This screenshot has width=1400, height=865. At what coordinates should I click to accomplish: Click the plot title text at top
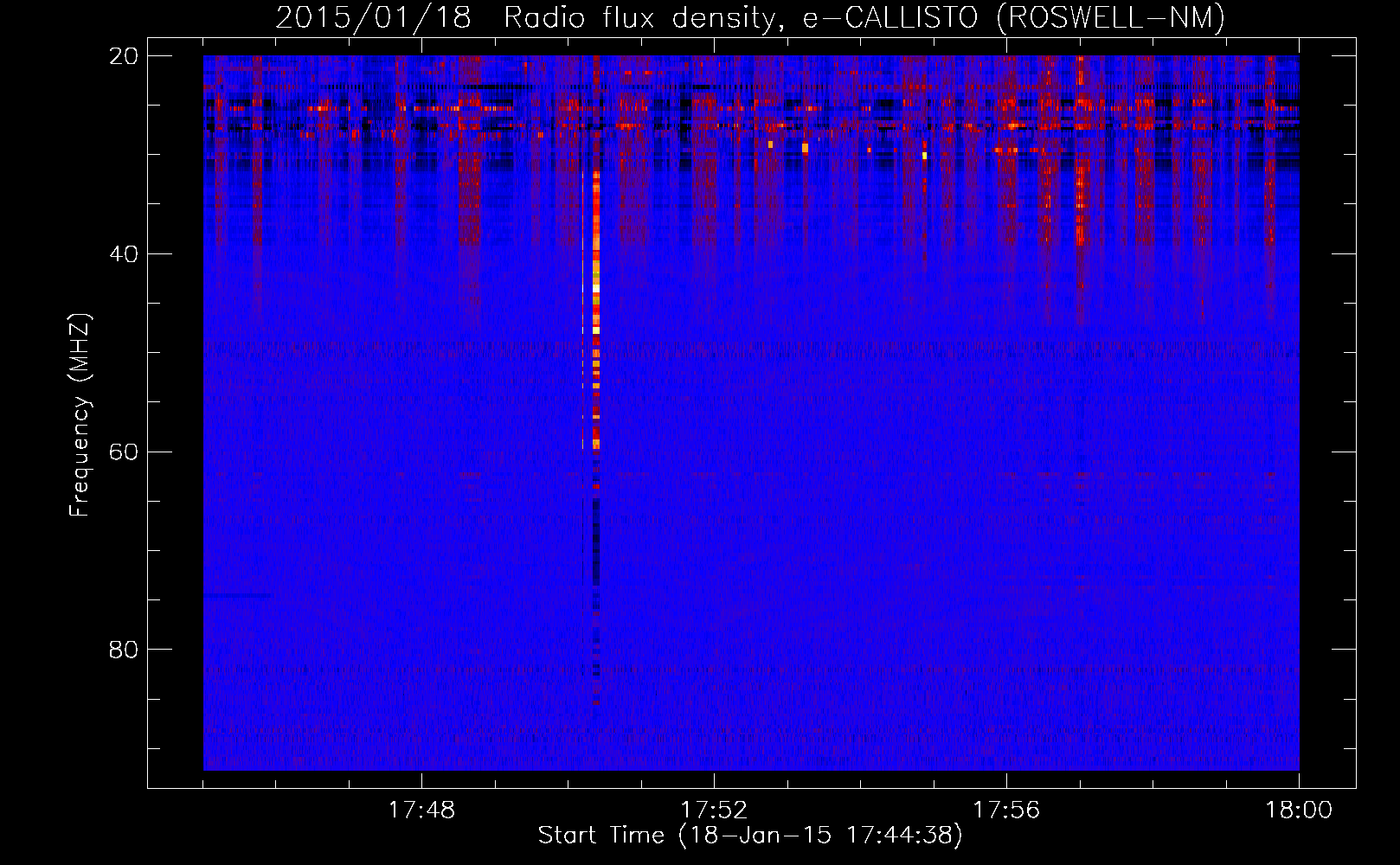749,18
